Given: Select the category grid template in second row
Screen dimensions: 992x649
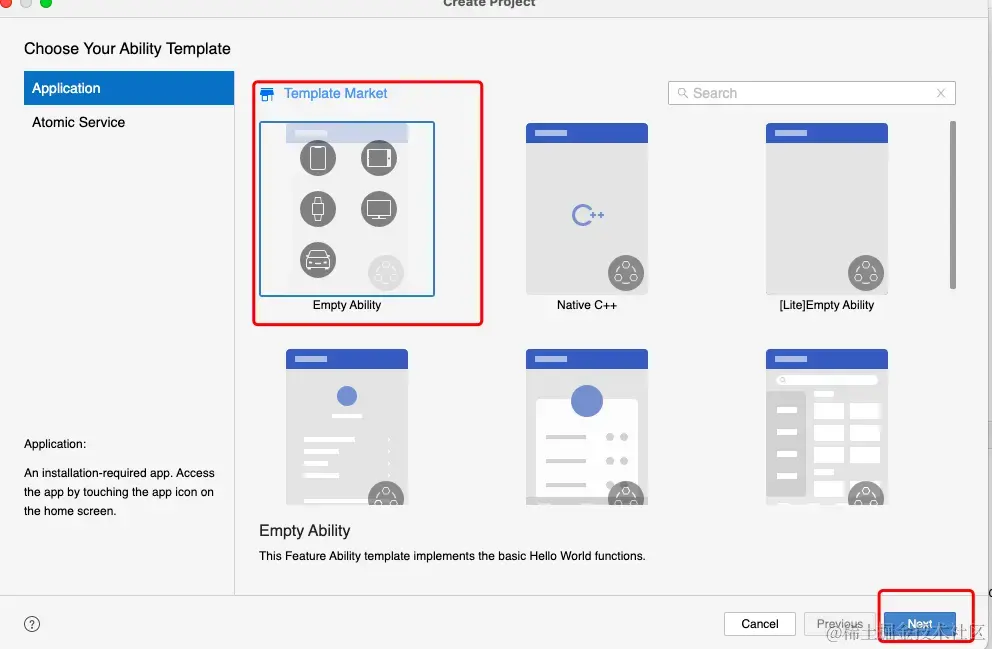Looking at the screenshot, I should tap(826, 426).
